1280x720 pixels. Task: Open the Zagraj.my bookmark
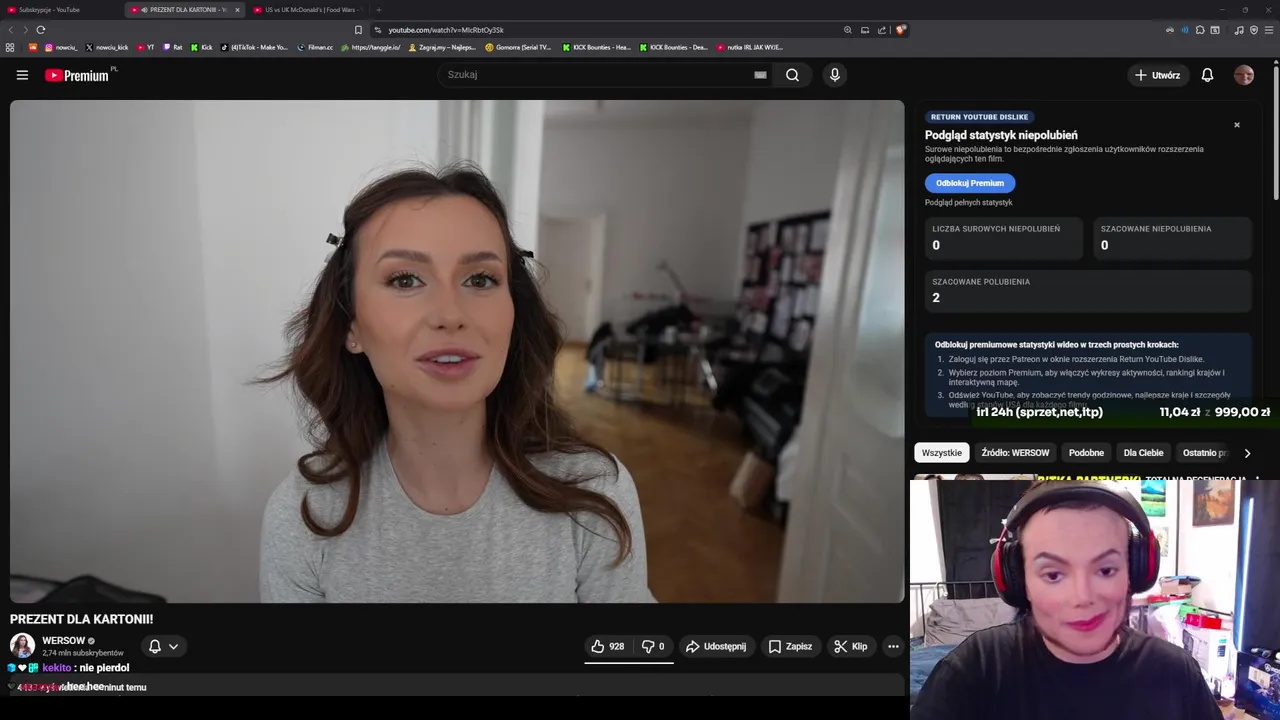(x=441, y=47)
